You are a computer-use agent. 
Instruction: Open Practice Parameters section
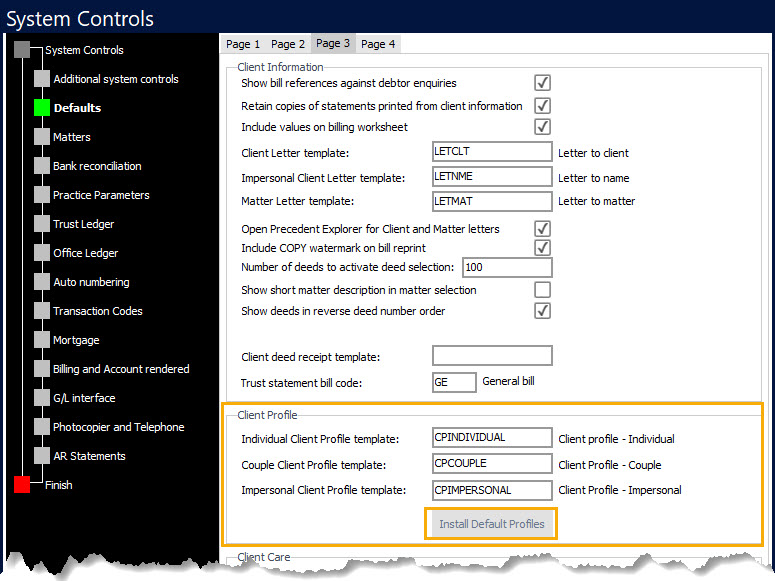[x=101, y=195]
